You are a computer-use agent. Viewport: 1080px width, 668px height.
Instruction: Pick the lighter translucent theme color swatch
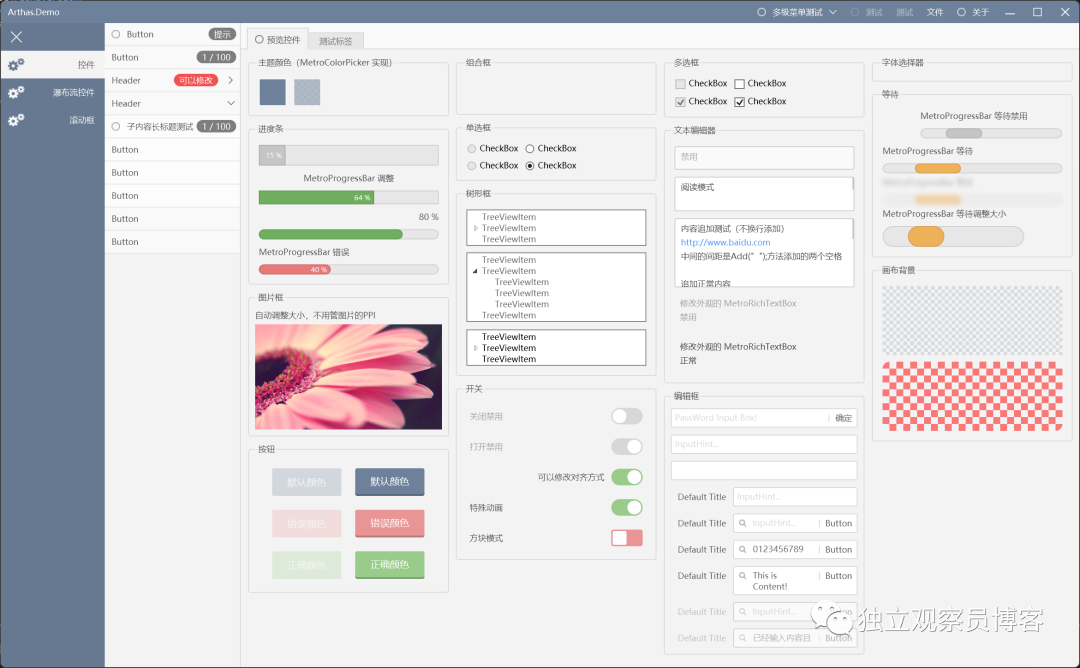click(x=307, y=92)
